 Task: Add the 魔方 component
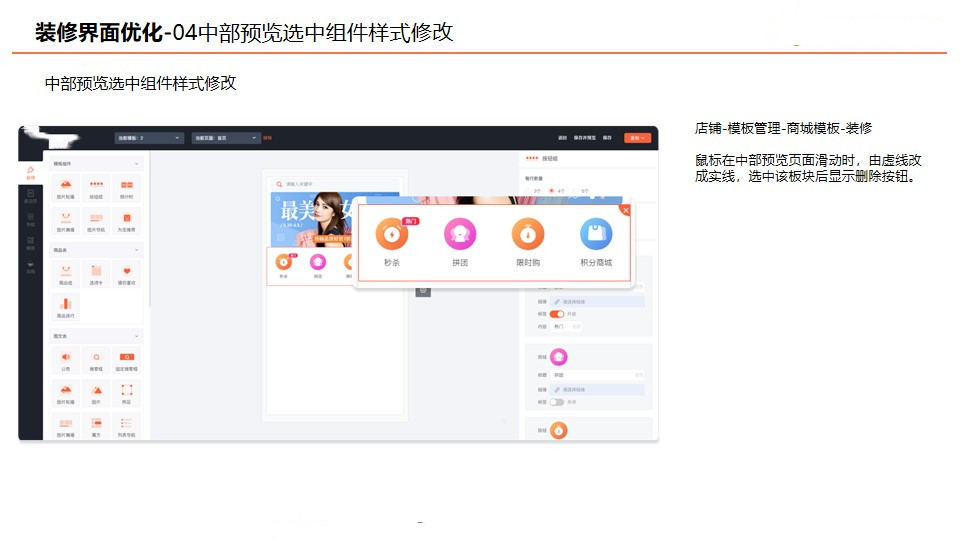click(x=96, y=426)
